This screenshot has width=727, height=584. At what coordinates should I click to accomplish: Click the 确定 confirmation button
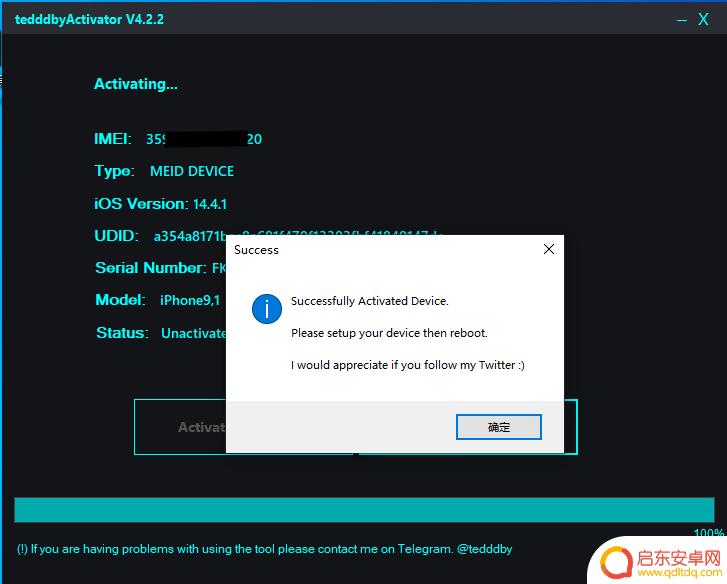tap(498, 427)
